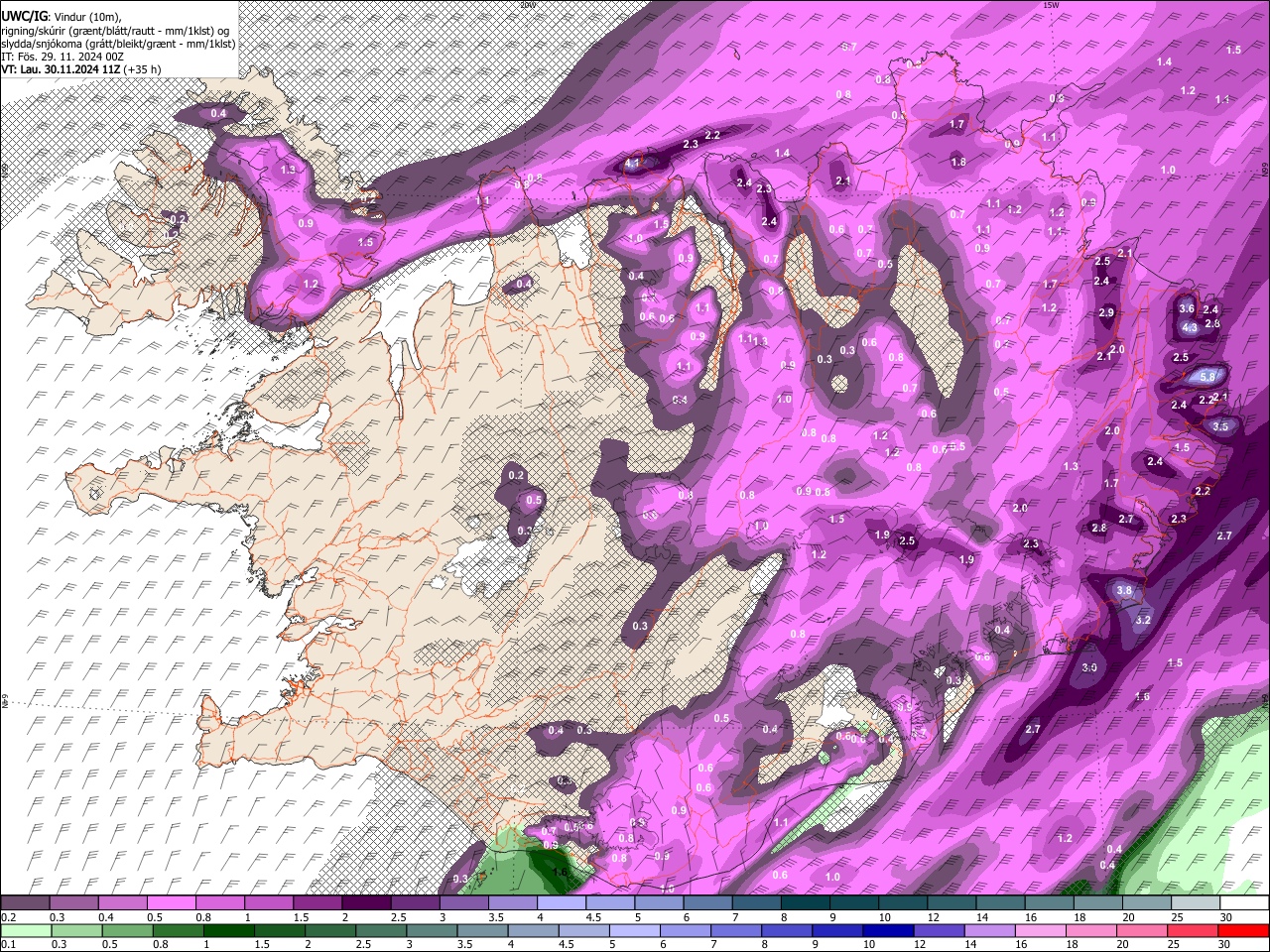Click the '0.2' label in the snow legend

(x=9, y=917)
